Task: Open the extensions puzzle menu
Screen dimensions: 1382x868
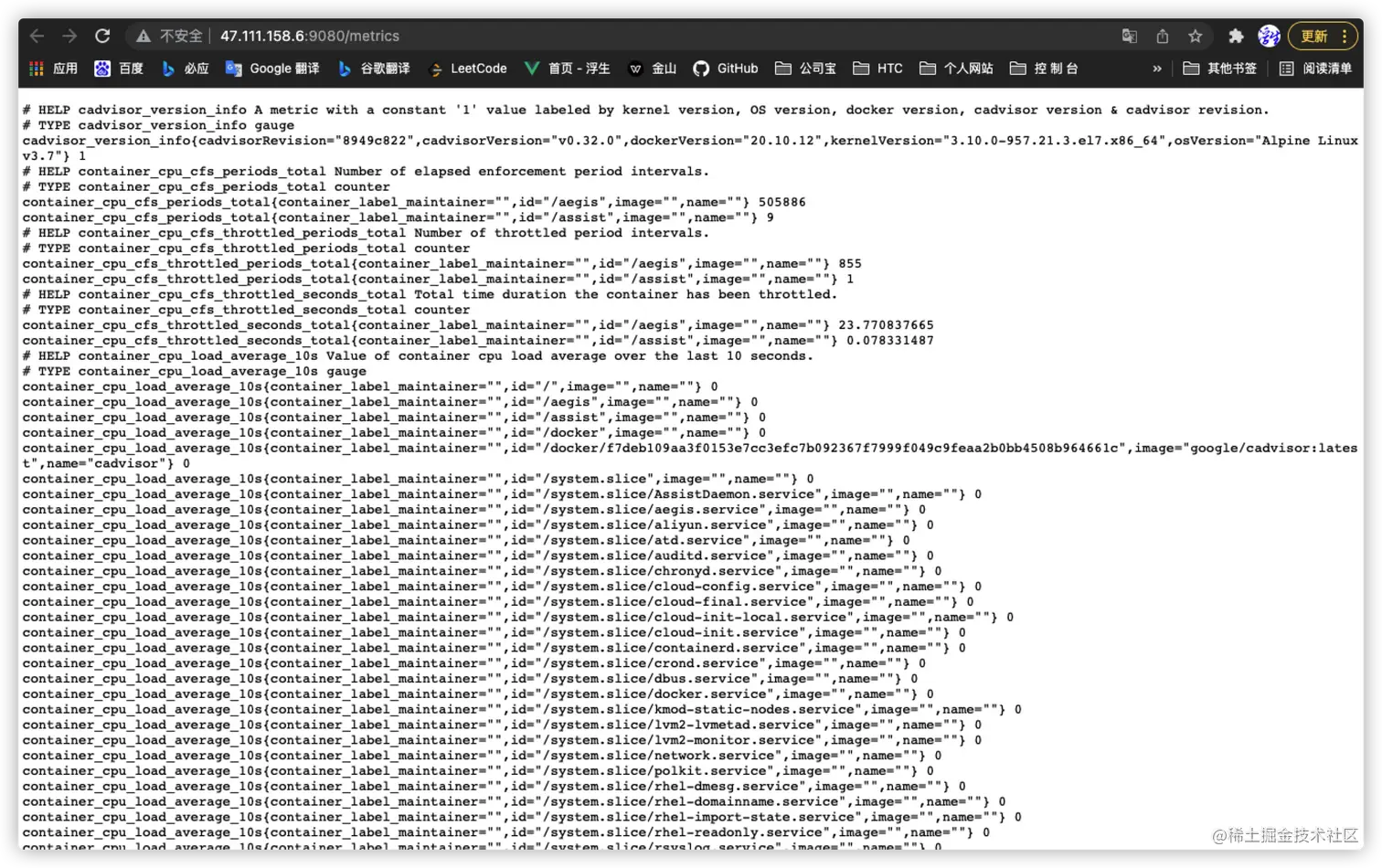Action: click(1236, 36)
